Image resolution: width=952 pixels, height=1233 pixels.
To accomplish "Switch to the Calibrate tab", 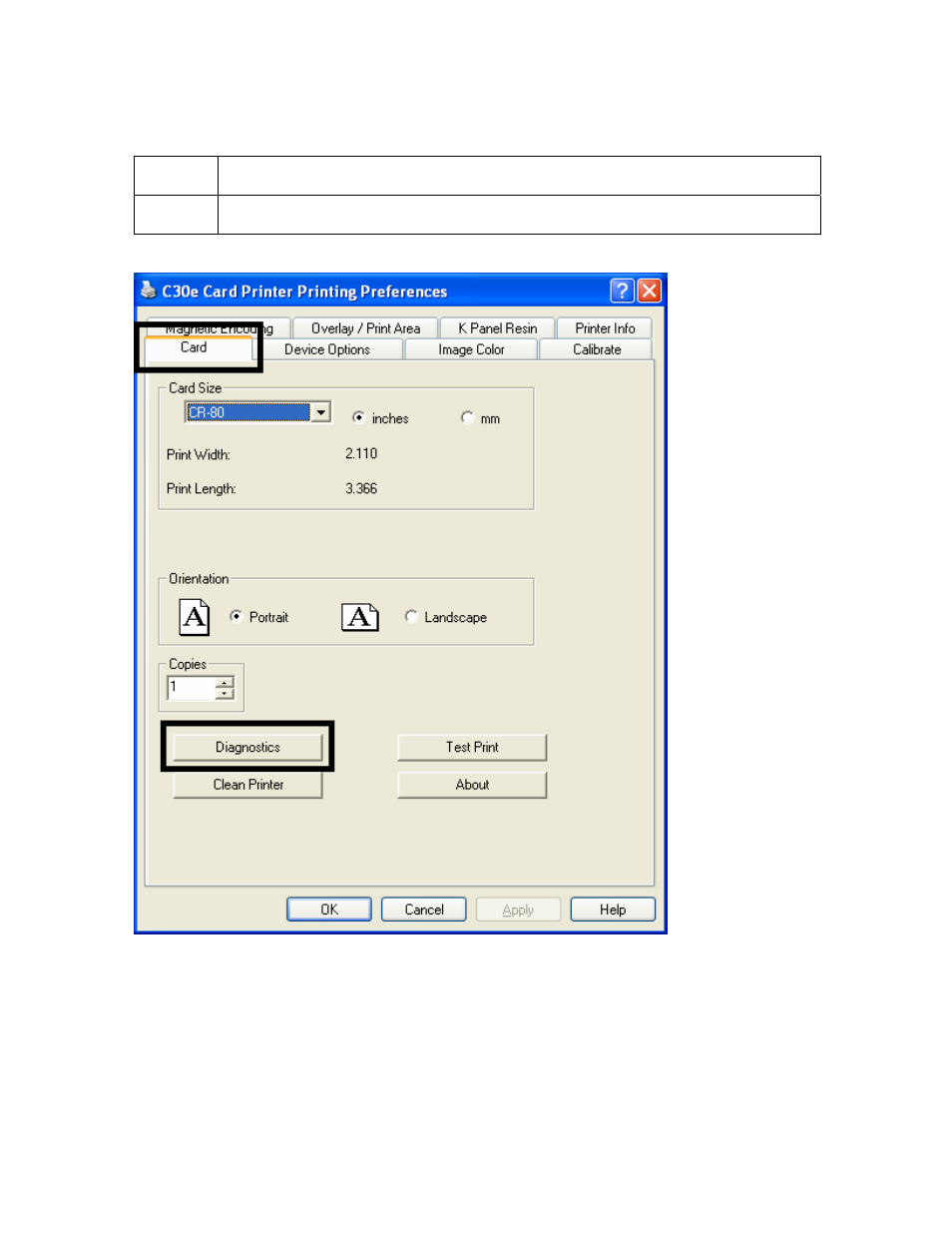I will [x=597, y=349].
